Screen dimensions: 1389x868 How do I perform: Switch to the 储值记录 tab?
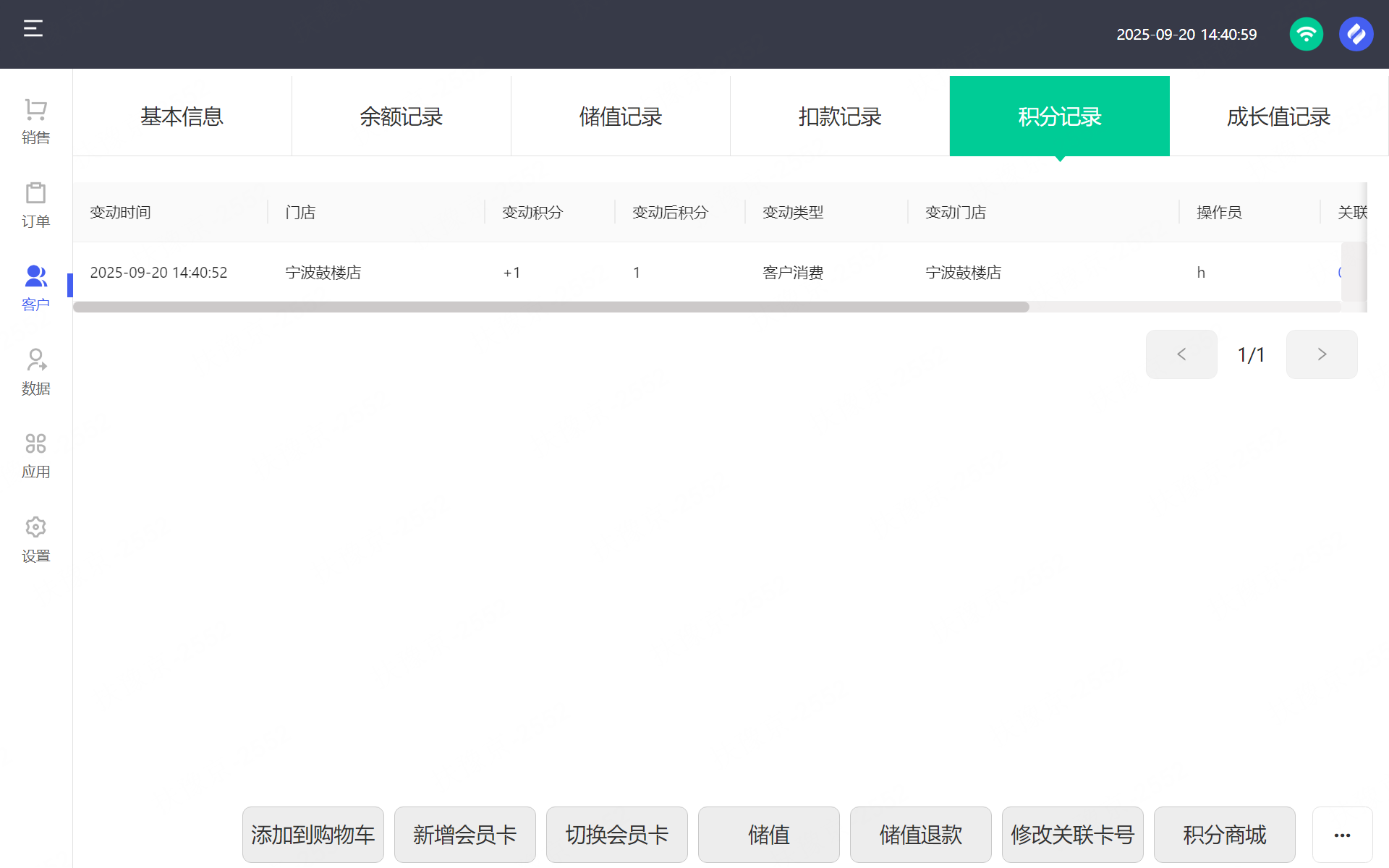coord(620,116)
